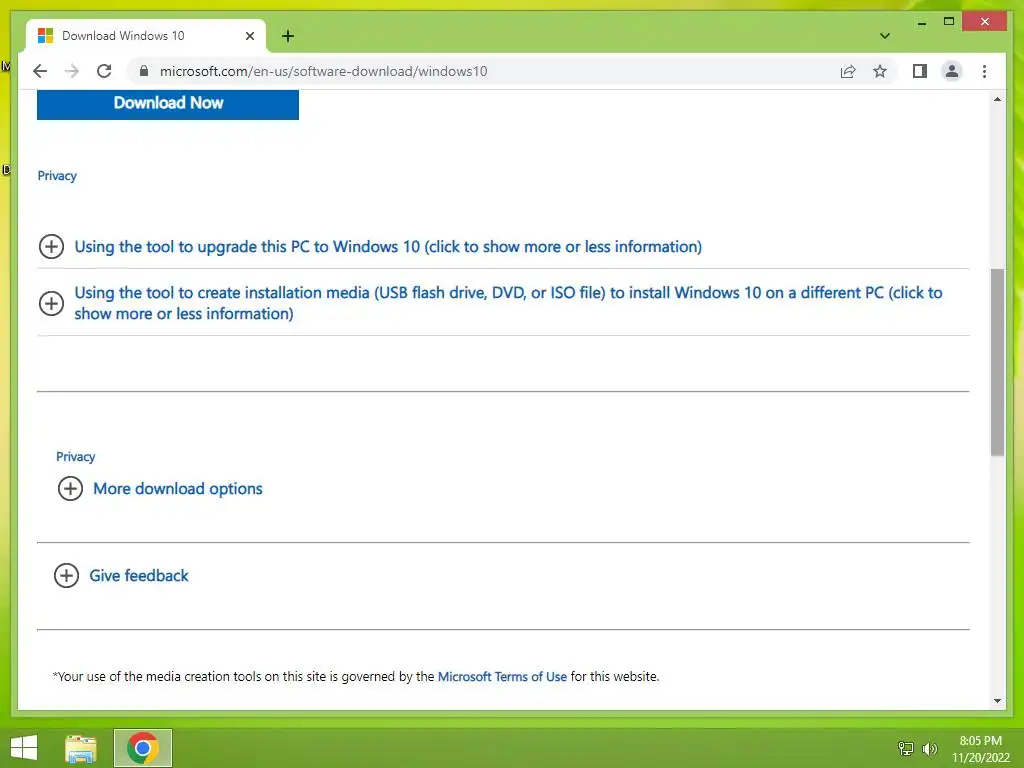This screenshot has height=768, width=1024.
Task: Open the upper Privacy link
Action: tap(57, 176)
